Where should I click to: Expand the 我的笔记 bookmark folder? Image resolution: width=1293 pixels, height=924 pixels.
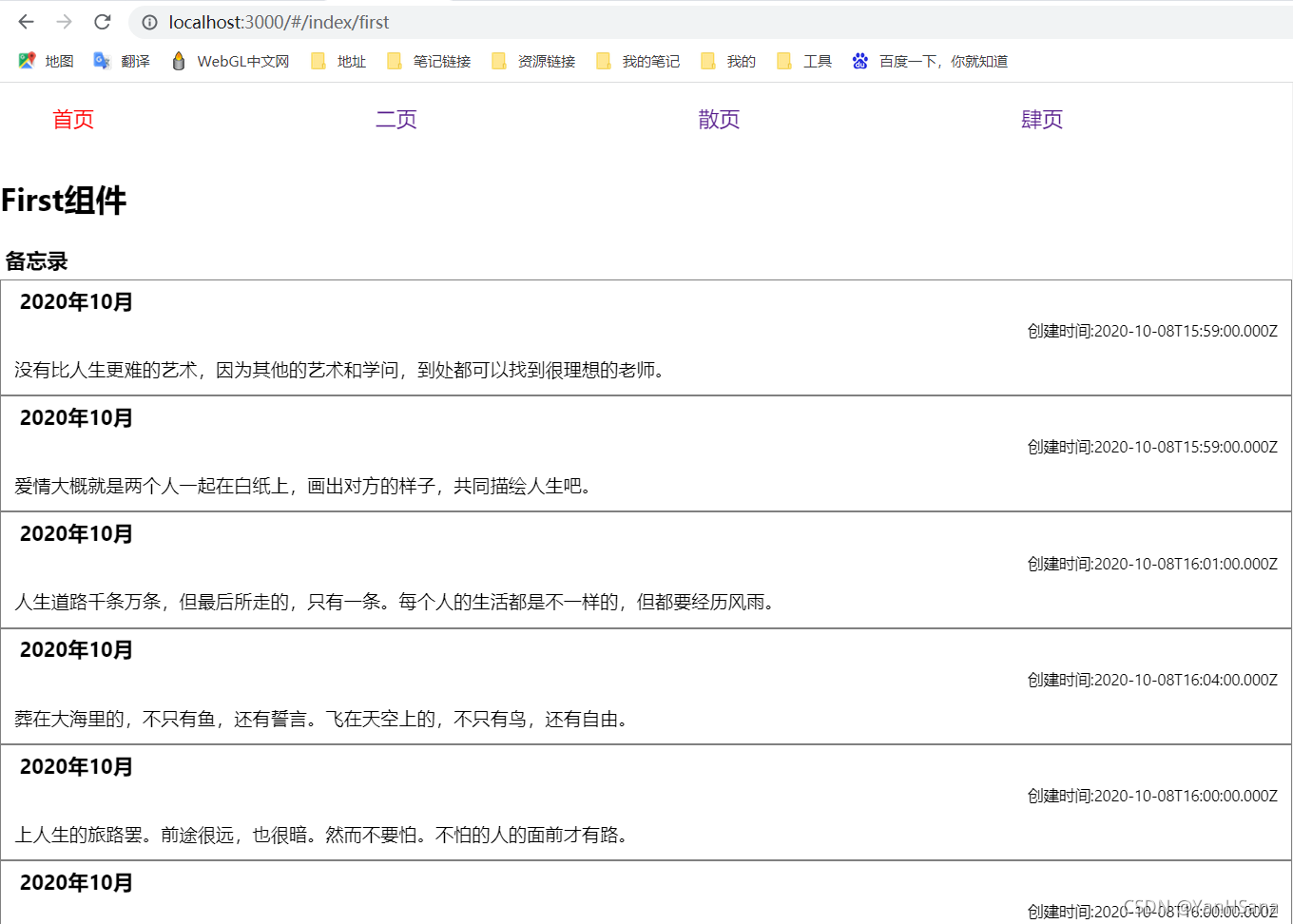[648, 60]
